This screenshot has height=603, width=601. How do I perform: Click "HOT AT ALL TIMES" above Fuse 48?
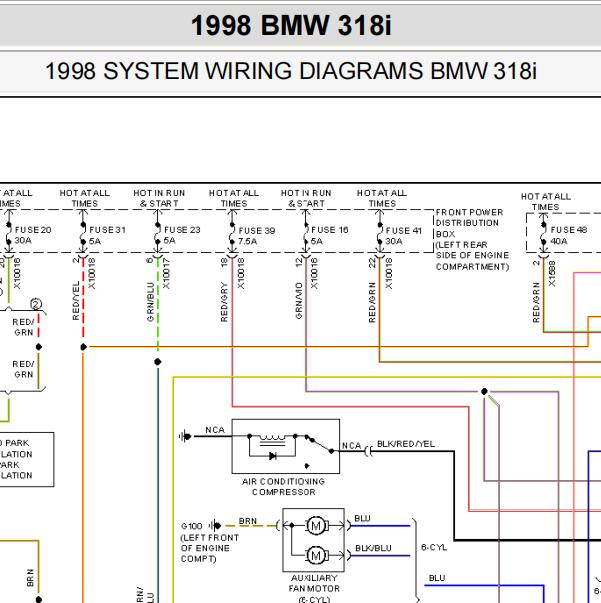click(x=546, y=202)
